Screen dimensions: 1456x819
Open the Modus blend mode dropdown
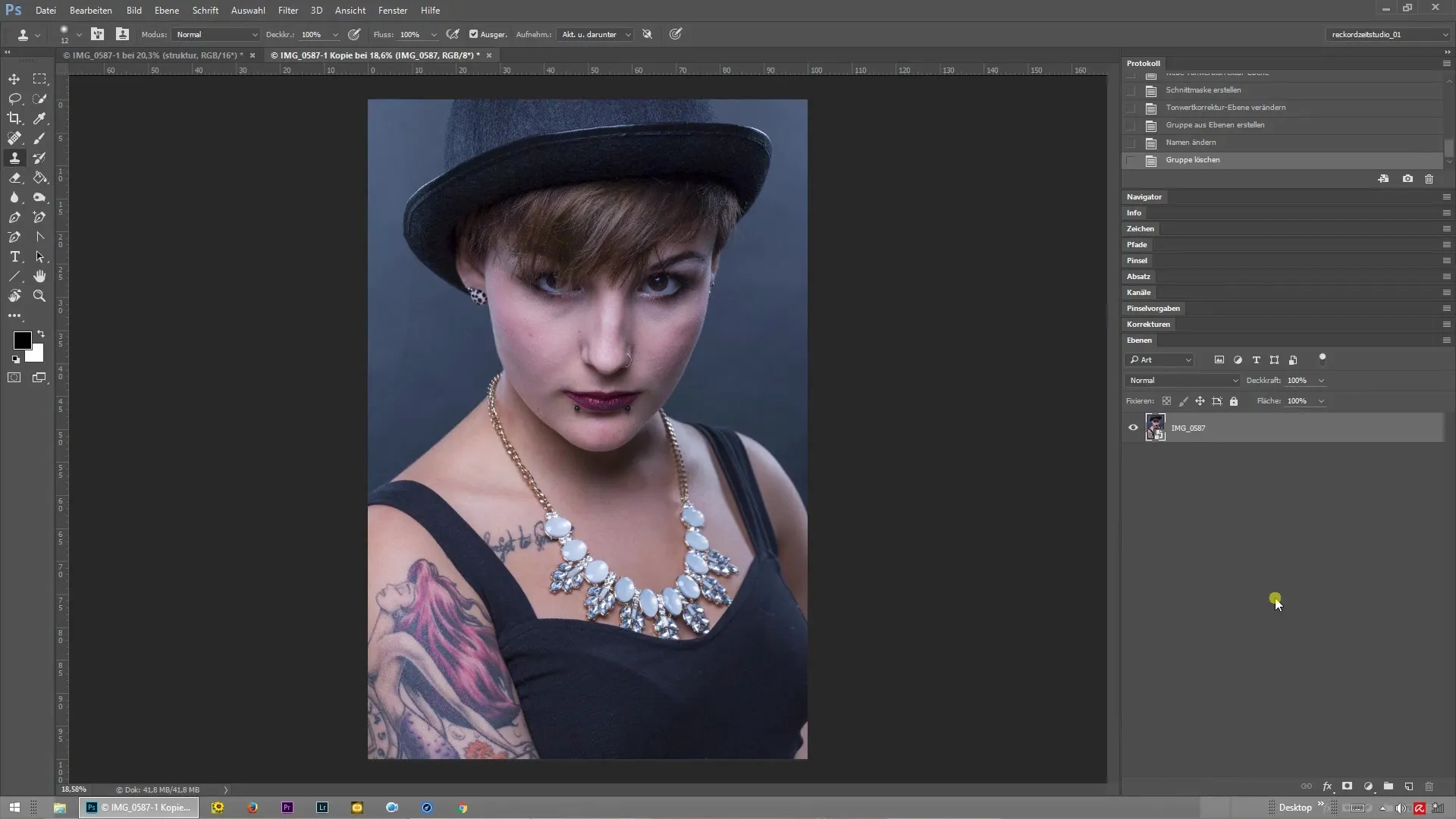click(216, 34)
